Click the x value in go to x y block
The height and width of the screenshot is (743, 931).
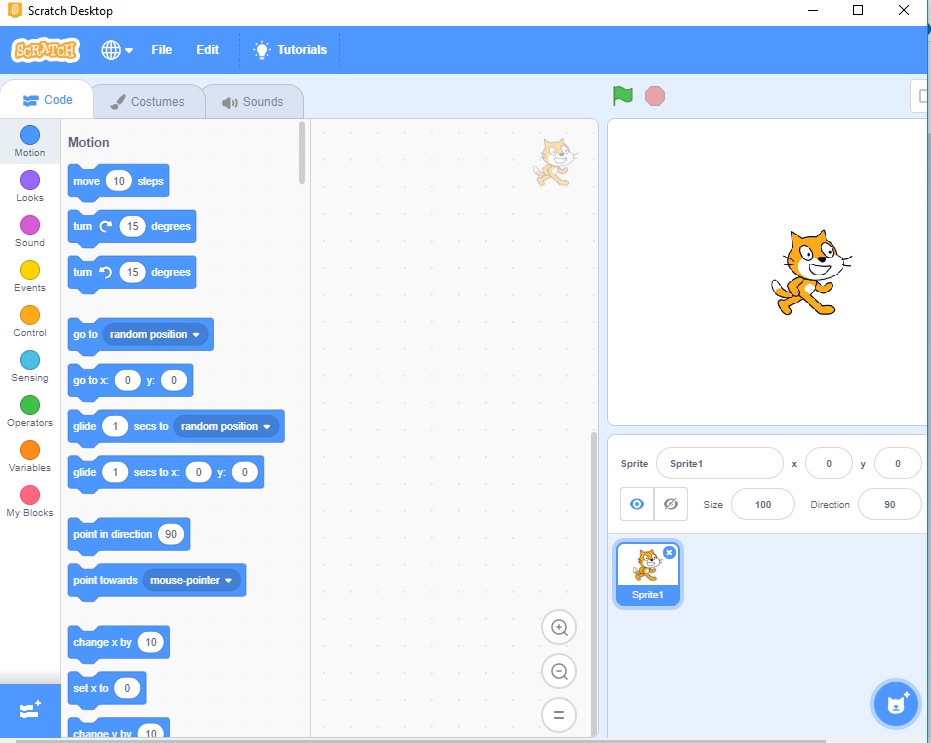(128, 380)
